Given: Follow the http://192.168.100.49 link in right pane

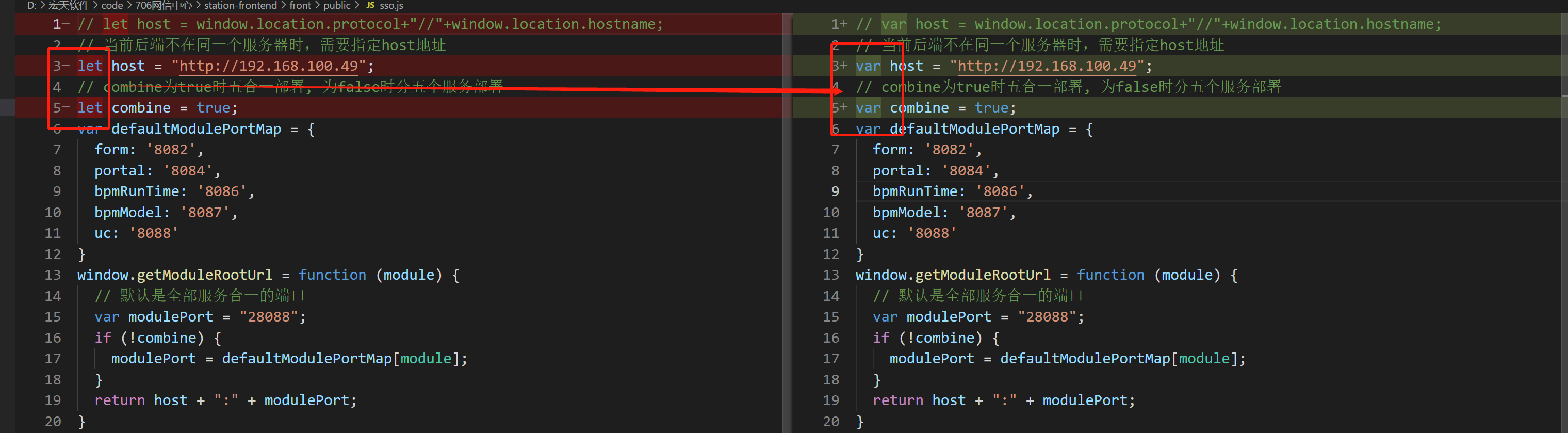Looking at the screenshot, I should tap(1047, 66).
